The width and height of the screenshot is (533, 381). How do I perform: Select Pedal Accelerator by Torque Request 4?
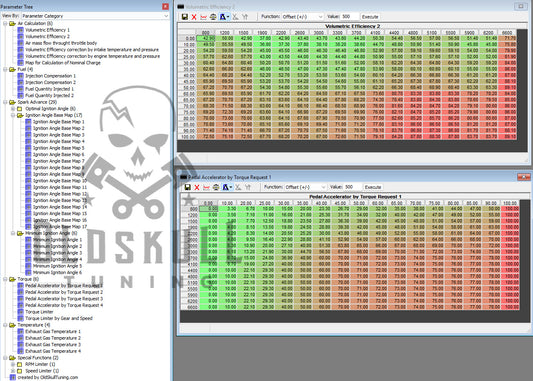pyautogui.click(x=64, y=305)
